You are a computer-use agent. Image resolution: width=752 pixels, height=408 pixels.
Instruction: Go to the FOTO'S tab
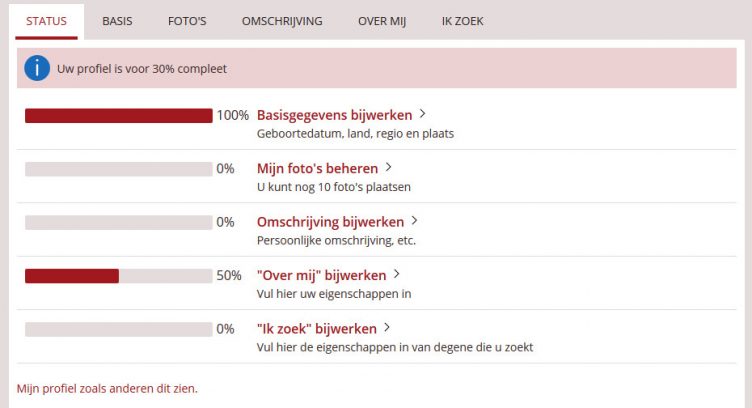click(x=187, y=20)
